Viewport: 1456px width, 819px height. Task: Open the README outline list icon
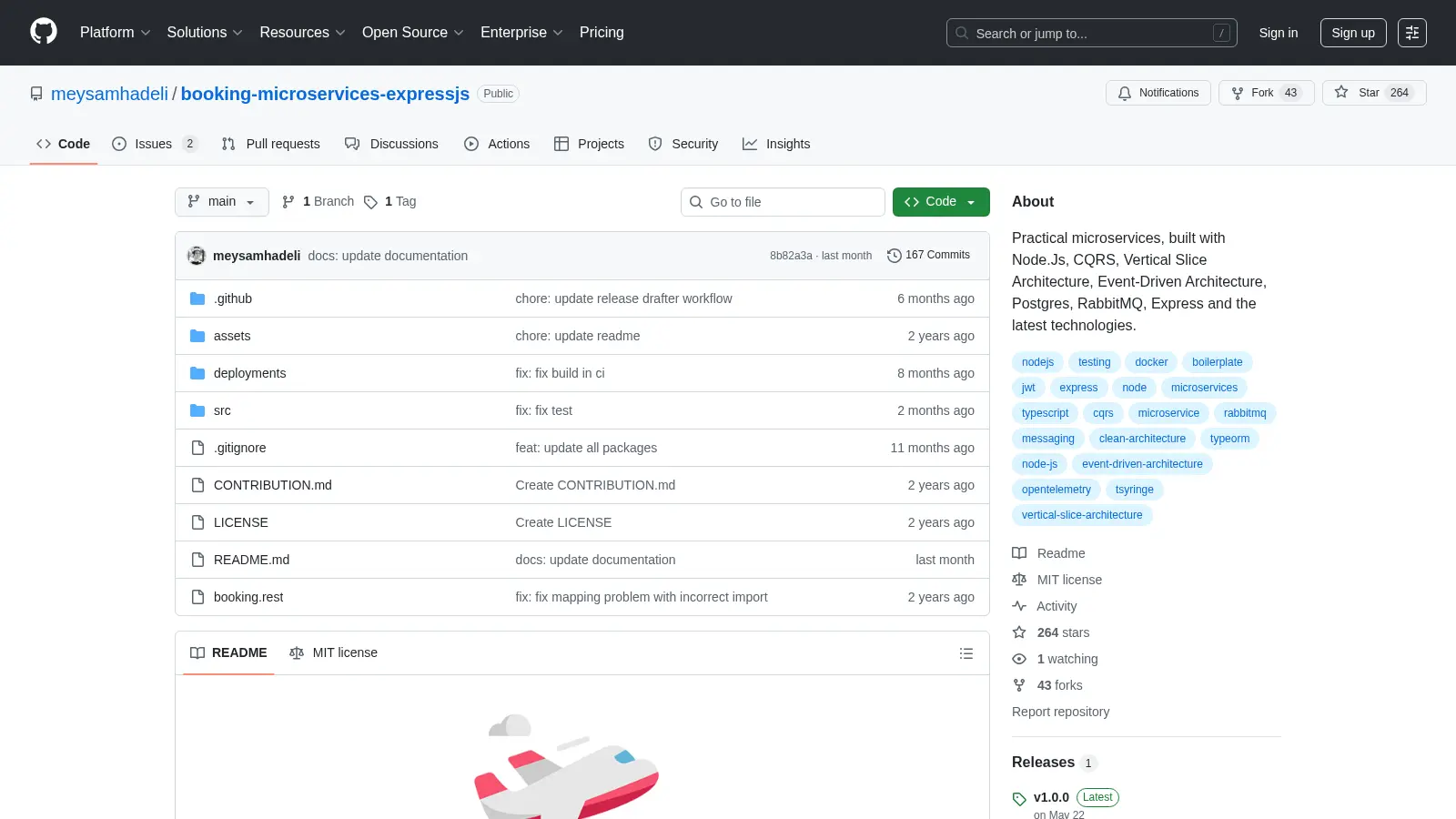[x=966, y=653]
